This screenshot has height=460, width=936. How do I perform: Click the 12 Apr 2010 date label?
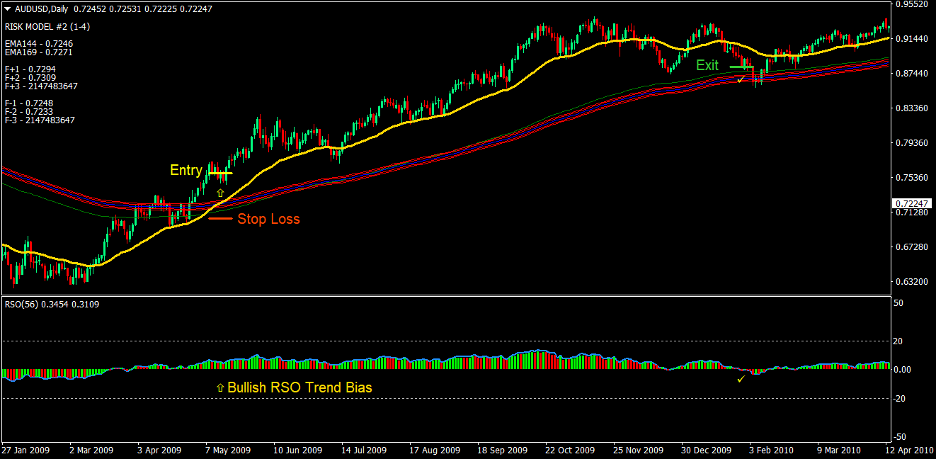pos(910,450)
